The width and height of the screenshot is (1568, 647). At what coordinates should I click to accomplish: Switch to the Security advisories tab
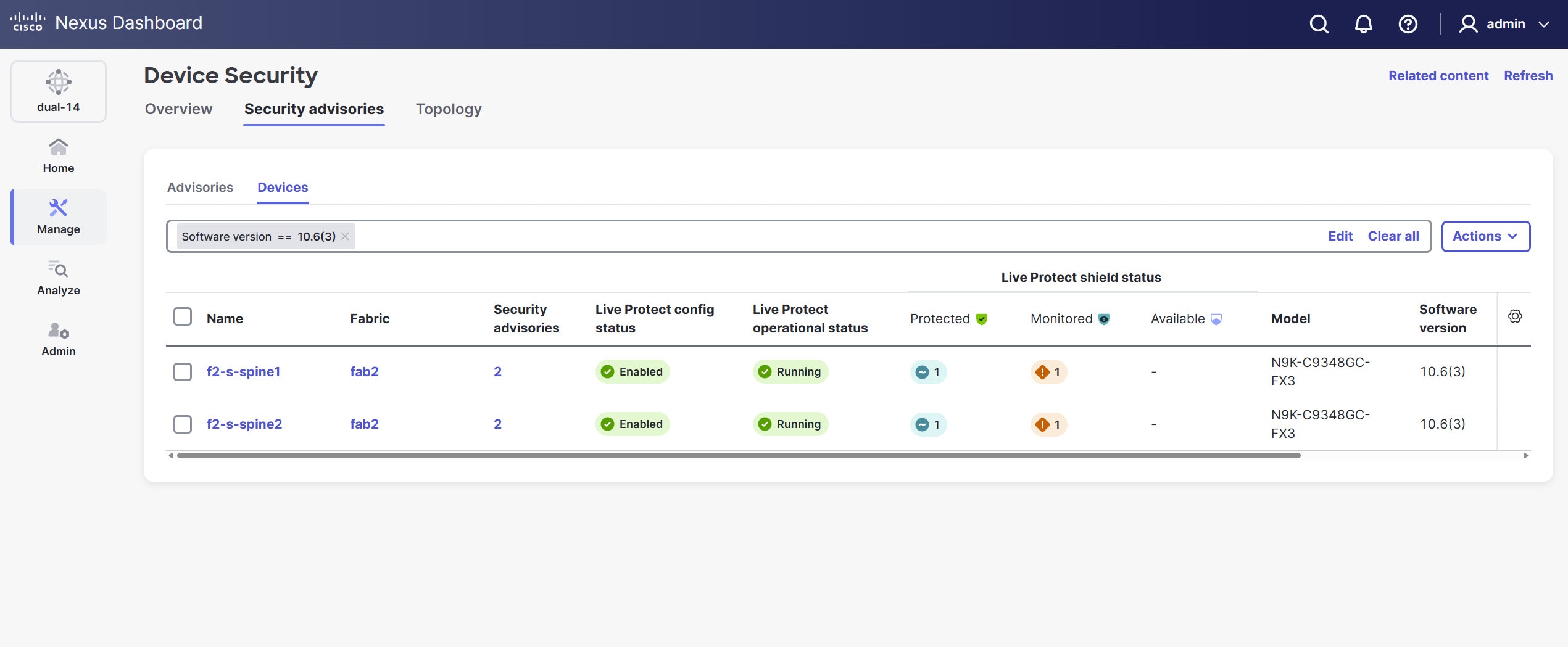point(314,109)
